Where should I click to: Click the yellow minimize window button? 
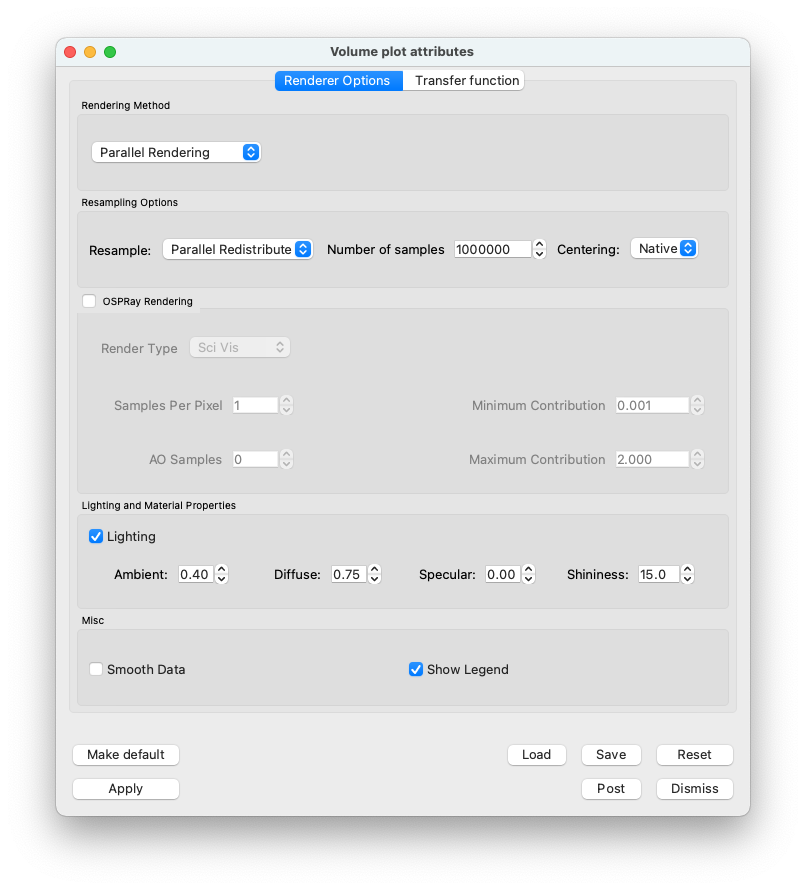(90, 52)
